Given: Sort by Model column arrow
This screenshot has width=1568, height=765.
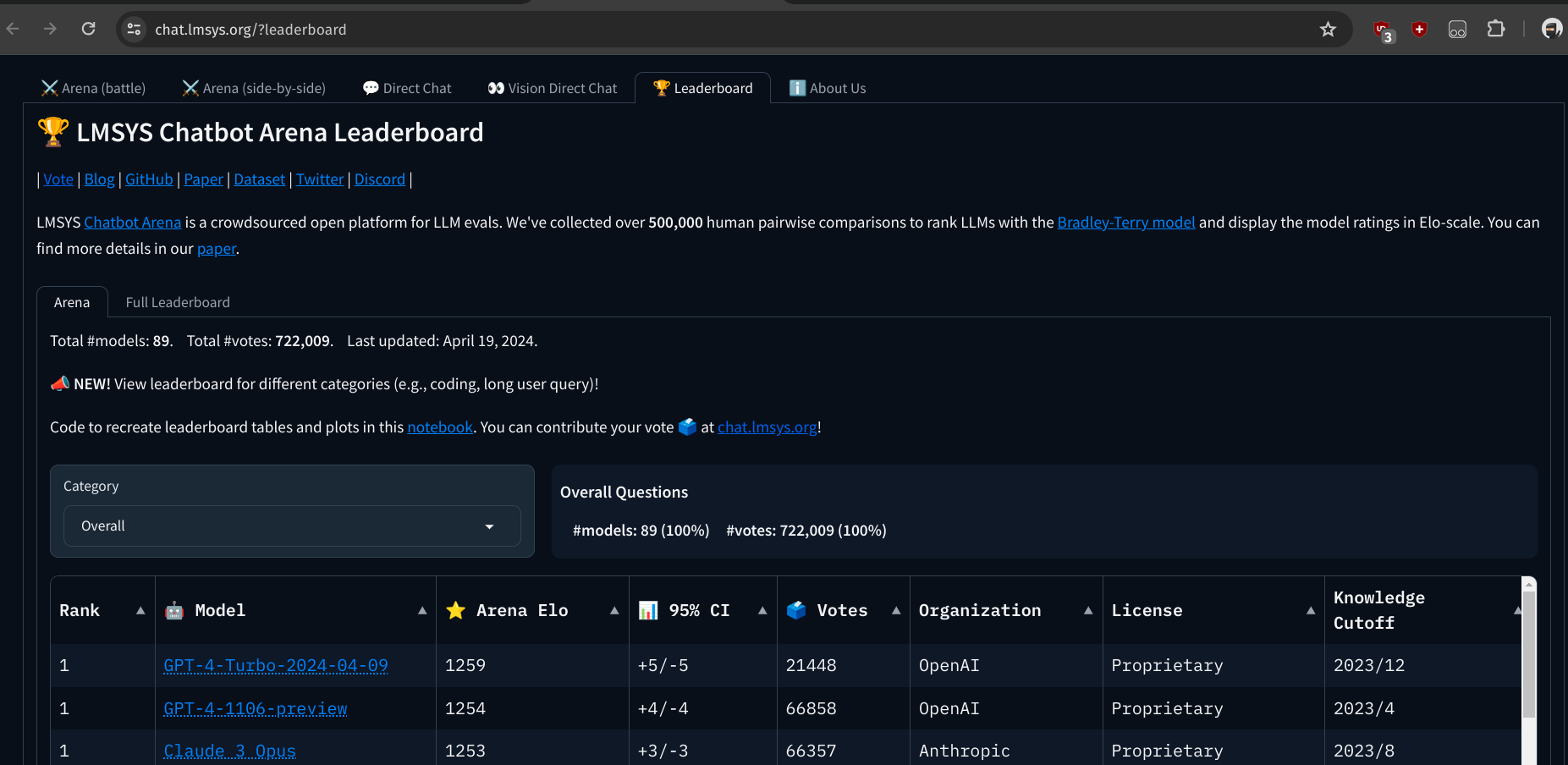Looking at the screenshot, I should point(422,610).
